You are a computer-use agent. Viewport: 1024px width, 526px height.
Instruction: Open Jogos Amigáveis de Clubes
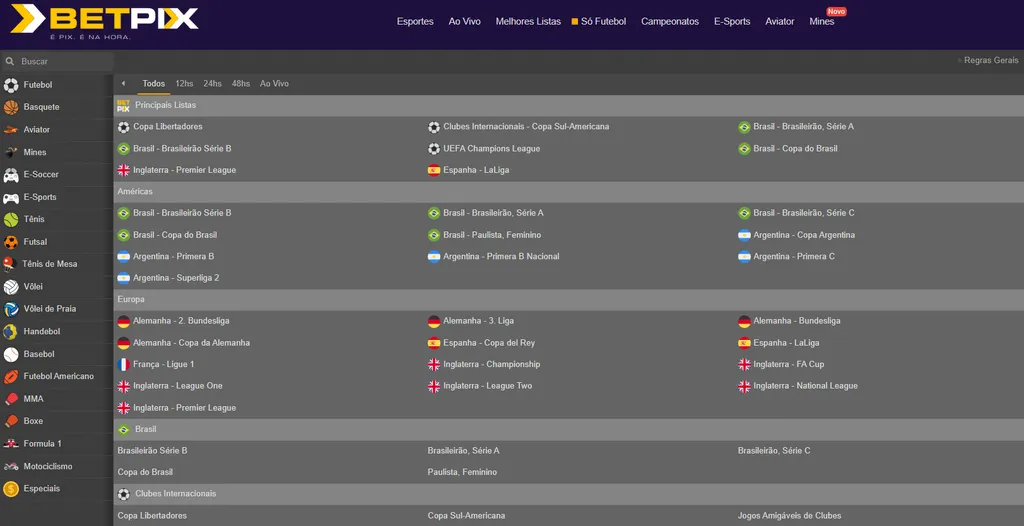point(790,516)
